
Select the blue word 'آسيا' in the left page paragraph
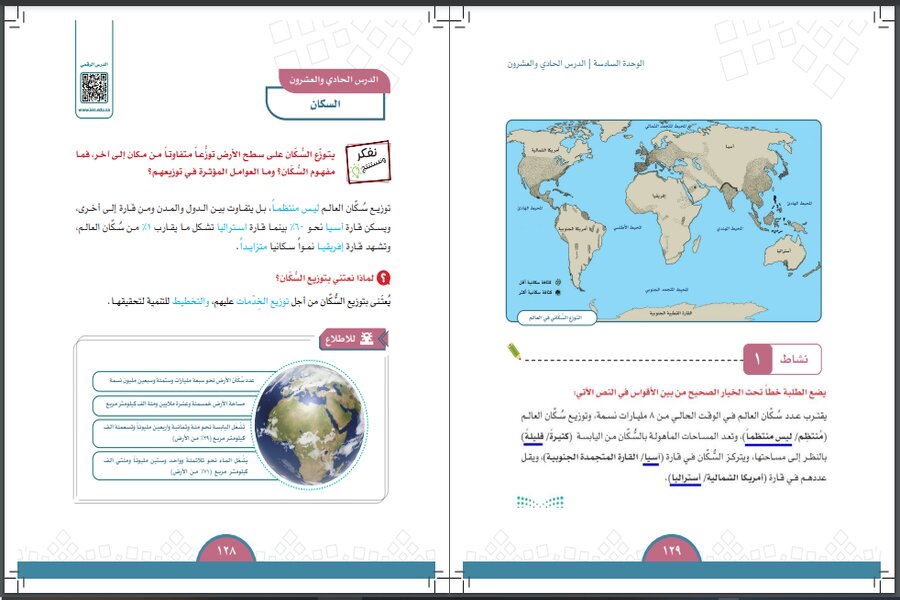click(x=335, y=227)
